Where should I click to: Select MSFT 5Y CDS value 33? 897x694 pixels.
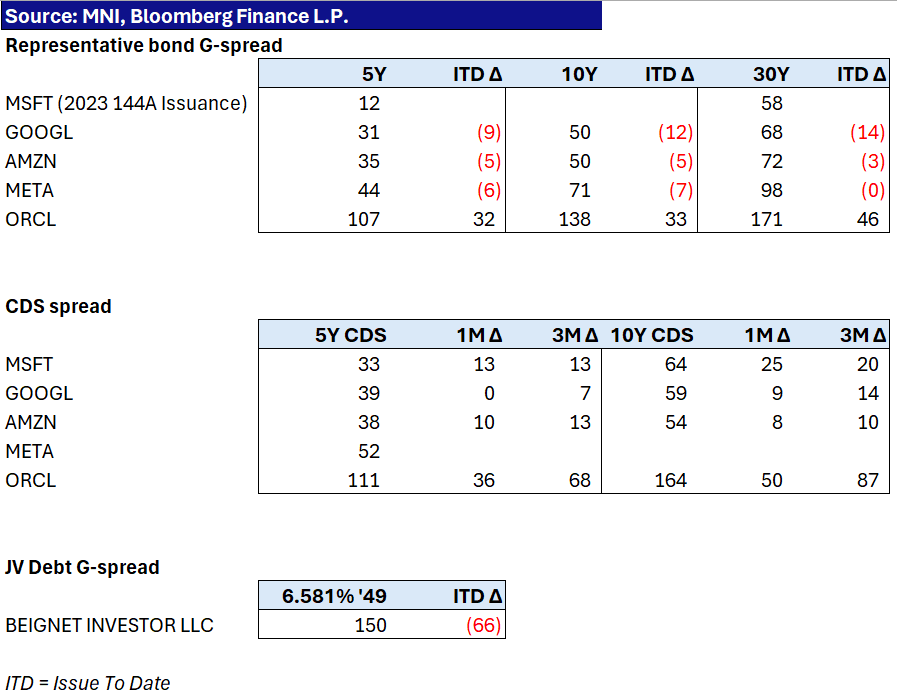point(369,364)
